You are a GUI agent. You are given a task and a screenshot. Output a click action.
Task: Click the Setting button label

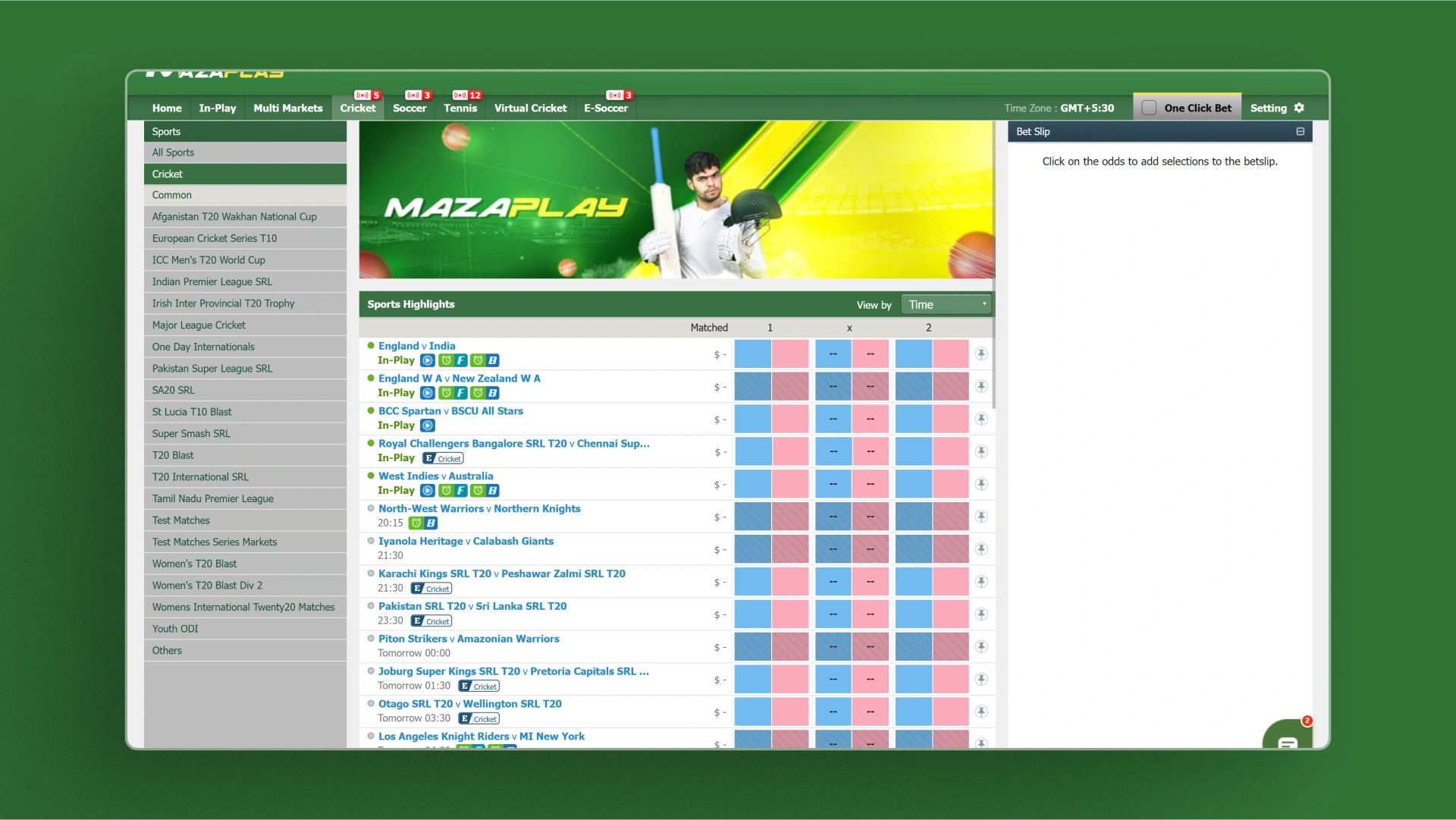point(1269,108)
